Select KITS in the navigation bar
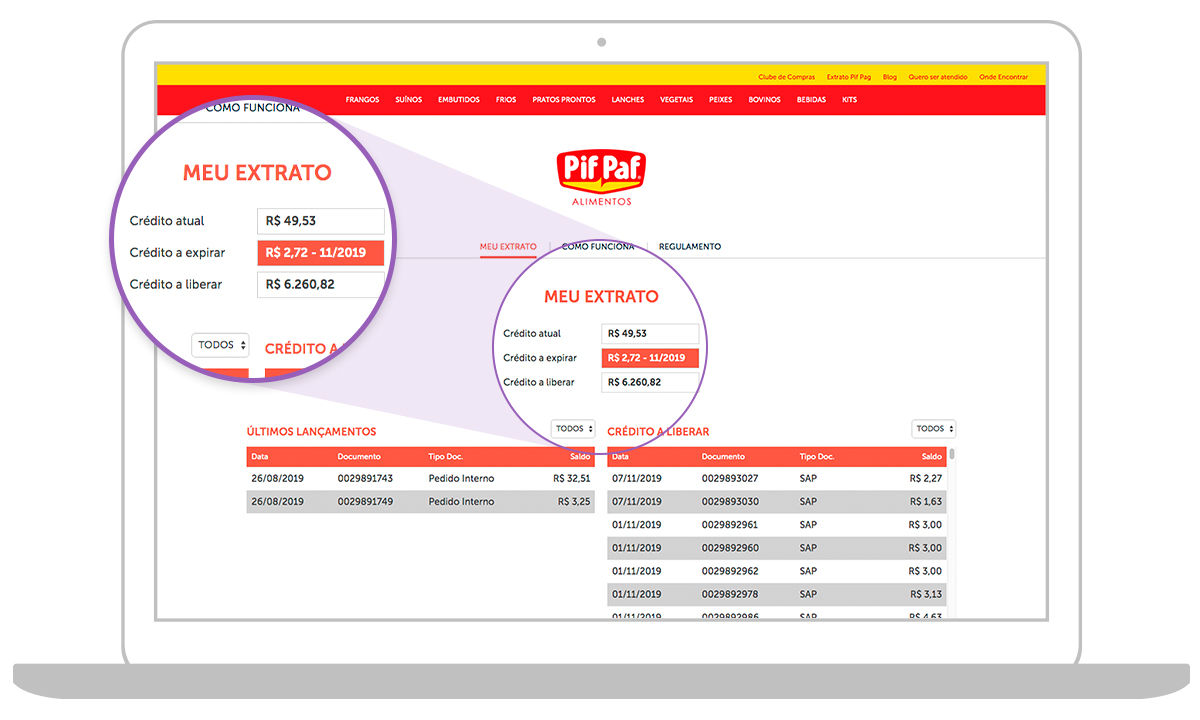 850,100
